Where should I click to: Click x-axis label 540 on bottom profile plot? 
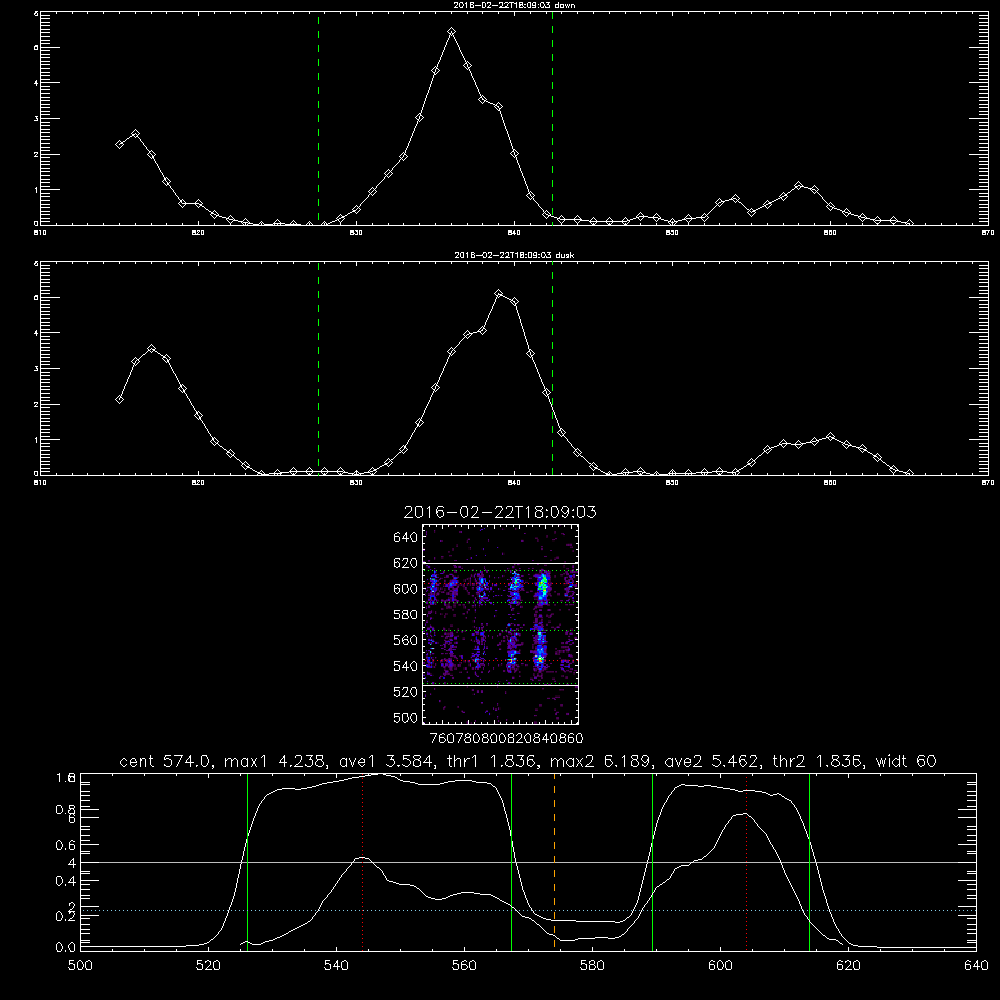tap(336, 966)
